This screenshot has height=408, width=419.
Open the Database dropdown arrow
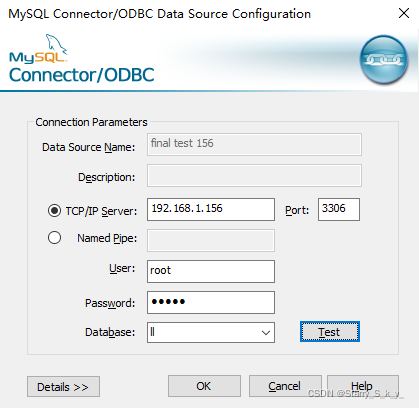click(x=266, y=332)
